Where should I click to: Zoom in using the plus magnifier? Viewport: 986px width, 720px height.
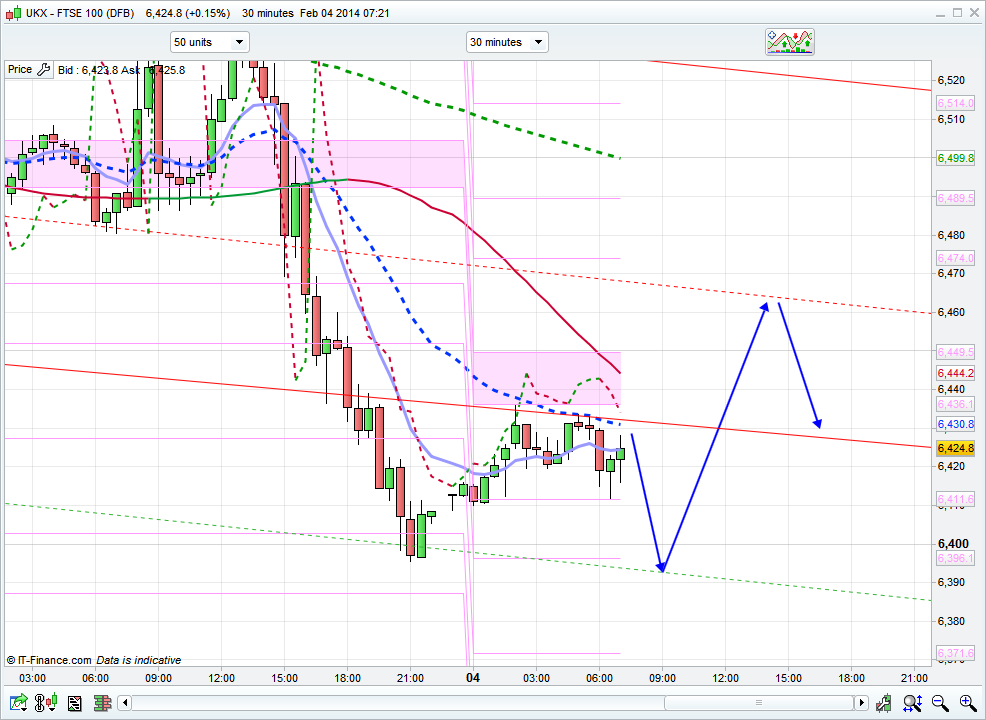pyautogui.click(x=968, y=703)
